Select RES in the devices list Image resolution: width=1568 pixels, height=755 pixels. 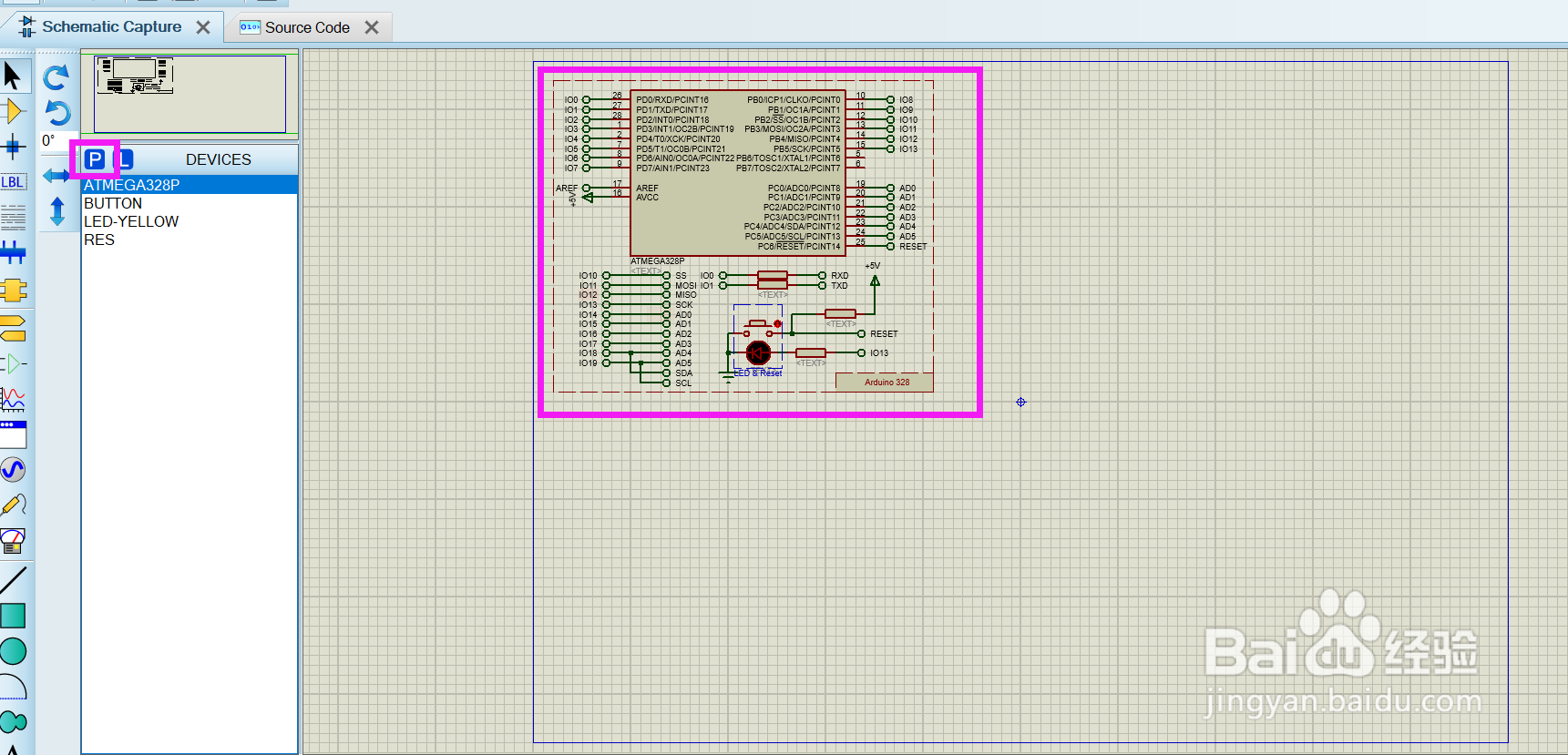190,240
